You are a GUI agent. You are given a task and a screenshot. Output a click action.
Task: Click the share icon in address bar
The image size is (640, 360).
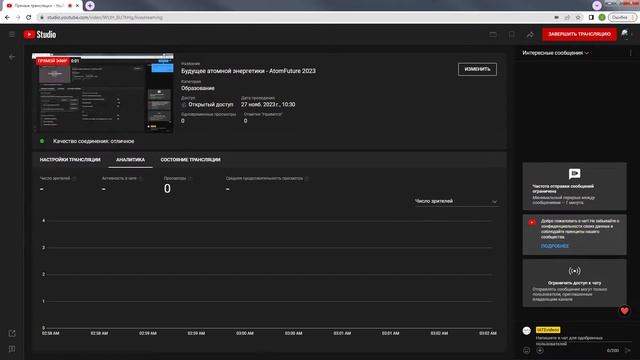tap(567, 18)
